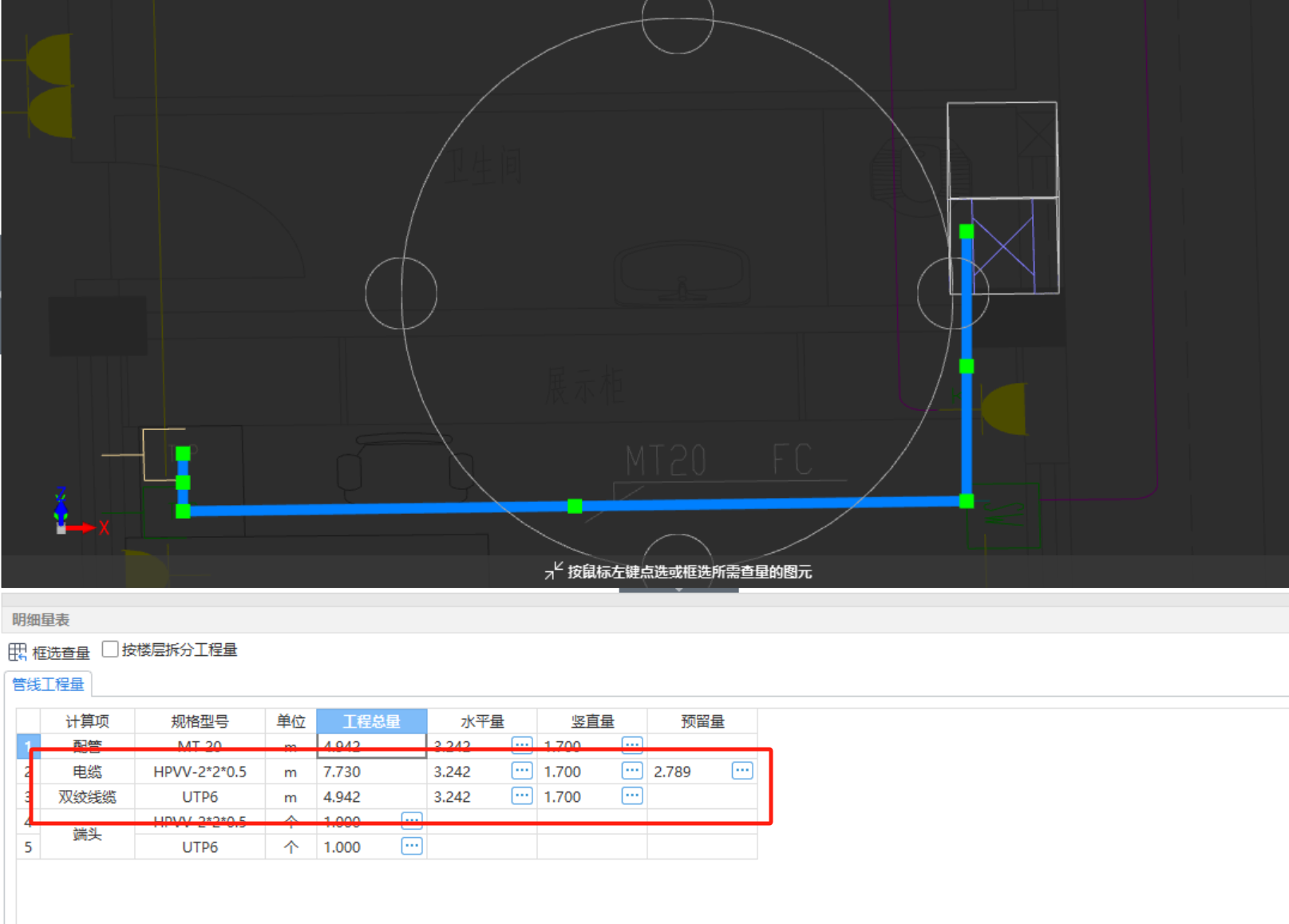Select the 双绞线缆 calculation item cell
The height and width of the screenshot is (924, 1289).
tap(87, 796)
